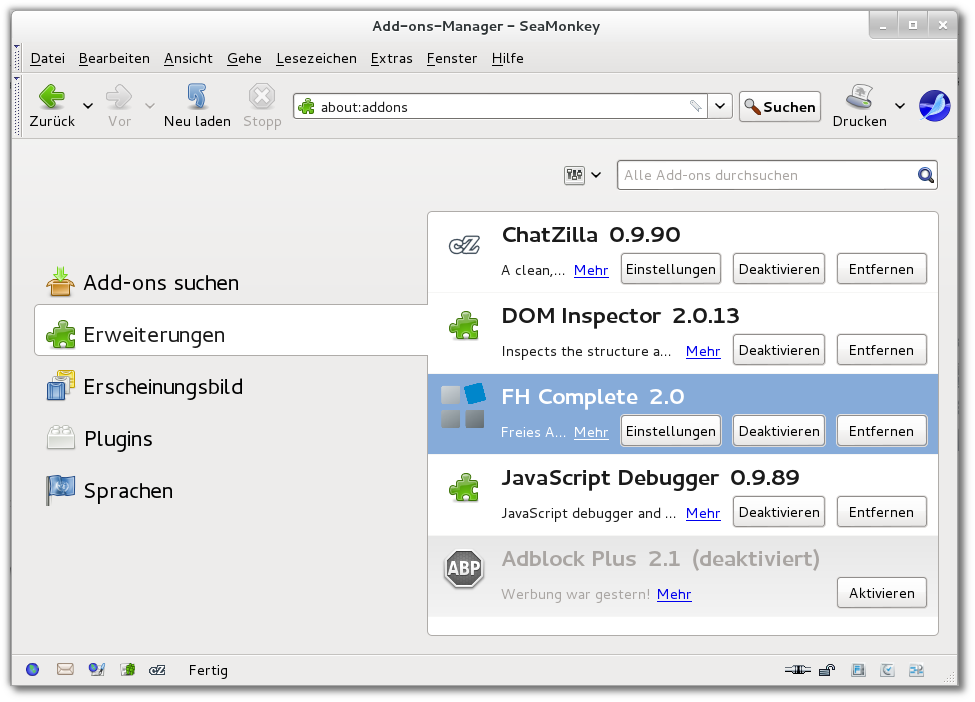Switch to the Plugins category
This screenshot has width=975, height=702.
(117, 439)
